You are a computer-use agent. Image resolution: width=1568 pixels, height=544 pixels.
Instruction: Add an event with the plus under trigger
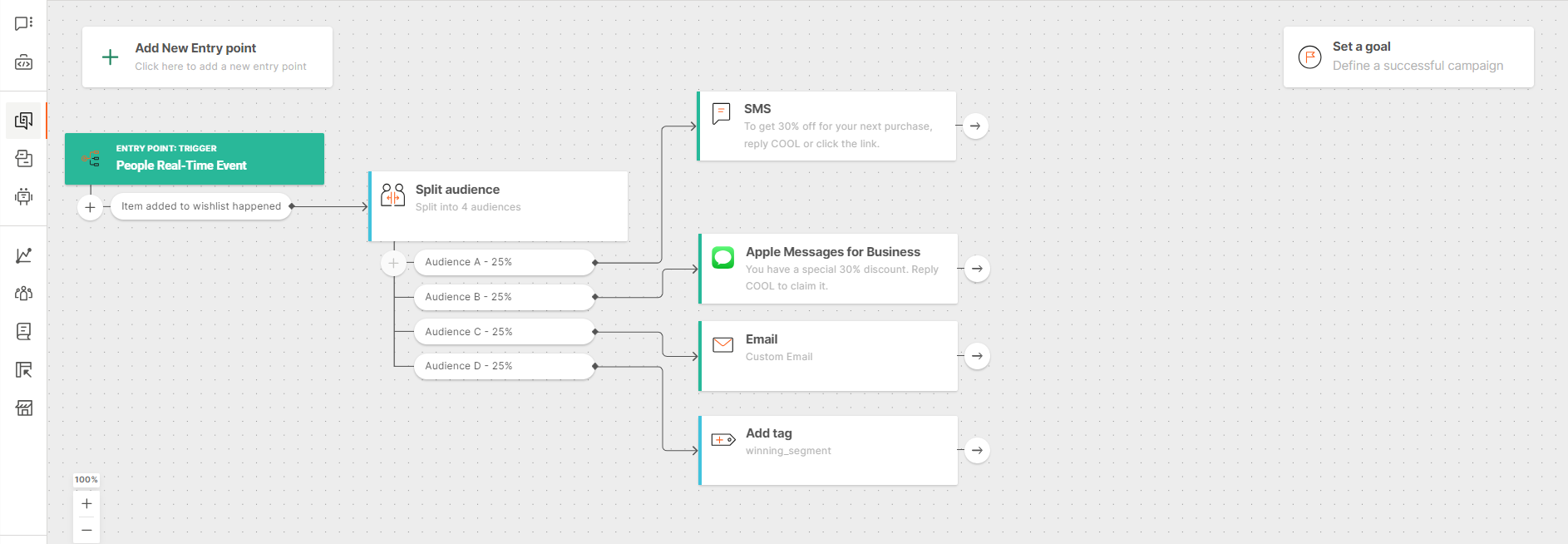(90, 207)
